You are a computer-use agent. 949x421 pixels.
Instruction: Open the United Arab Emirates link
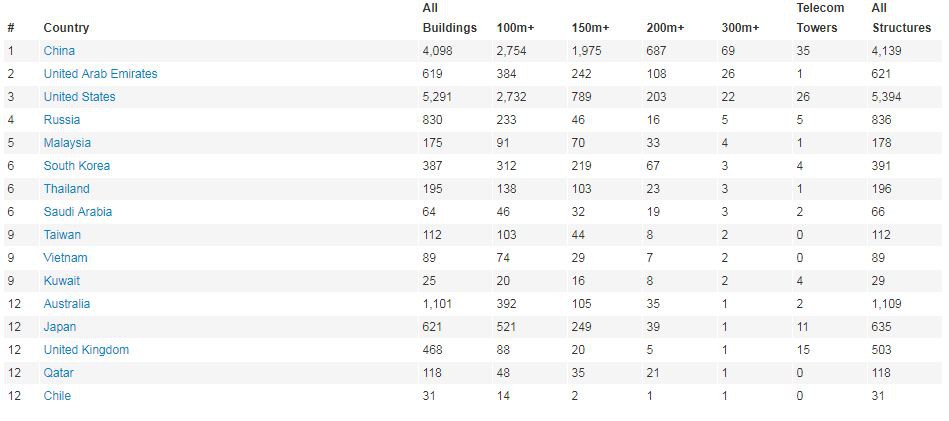coord(100,74)
